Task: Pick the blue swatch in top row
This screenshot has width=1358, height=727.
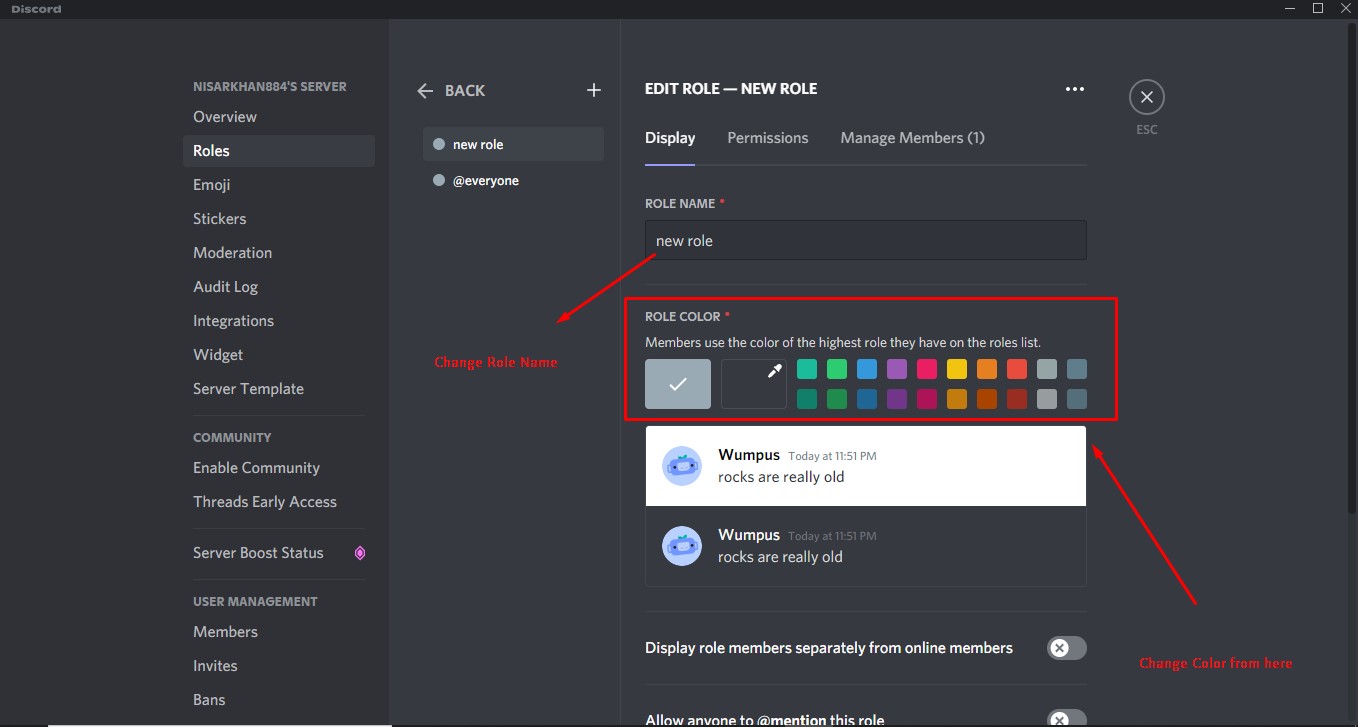Action: (867, 369)
